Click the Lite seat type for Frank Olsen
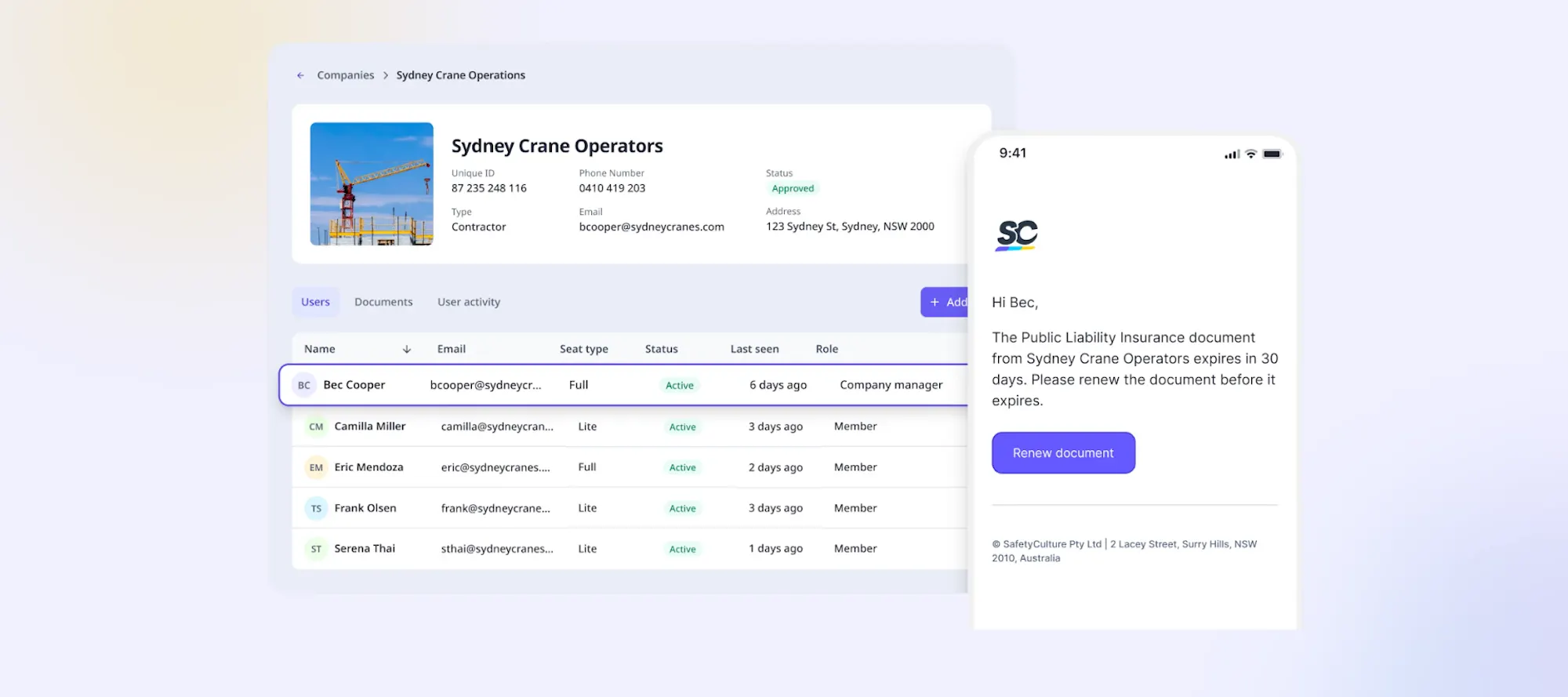The width and height of the screenshot is (1568, 697). (587, 508)
